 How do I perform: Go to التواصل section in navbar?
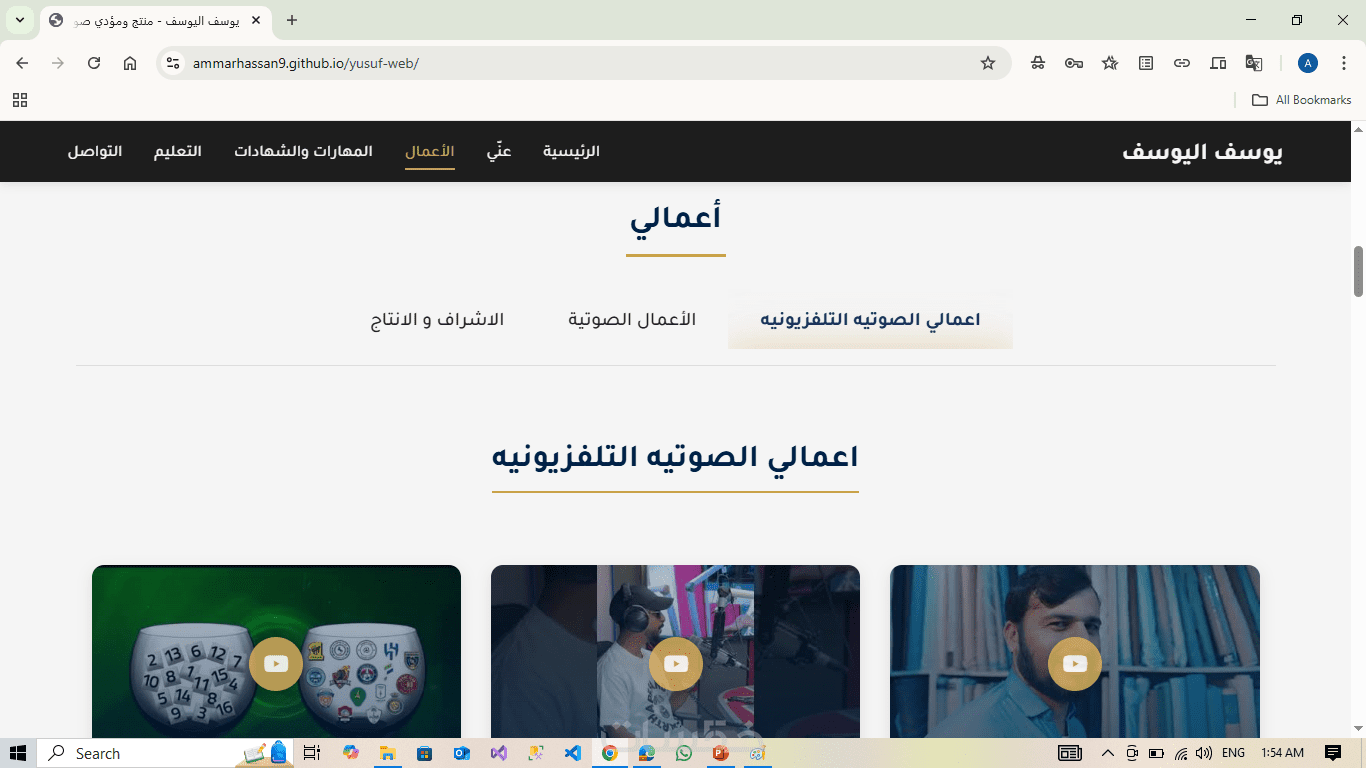(x=95, y=151)
